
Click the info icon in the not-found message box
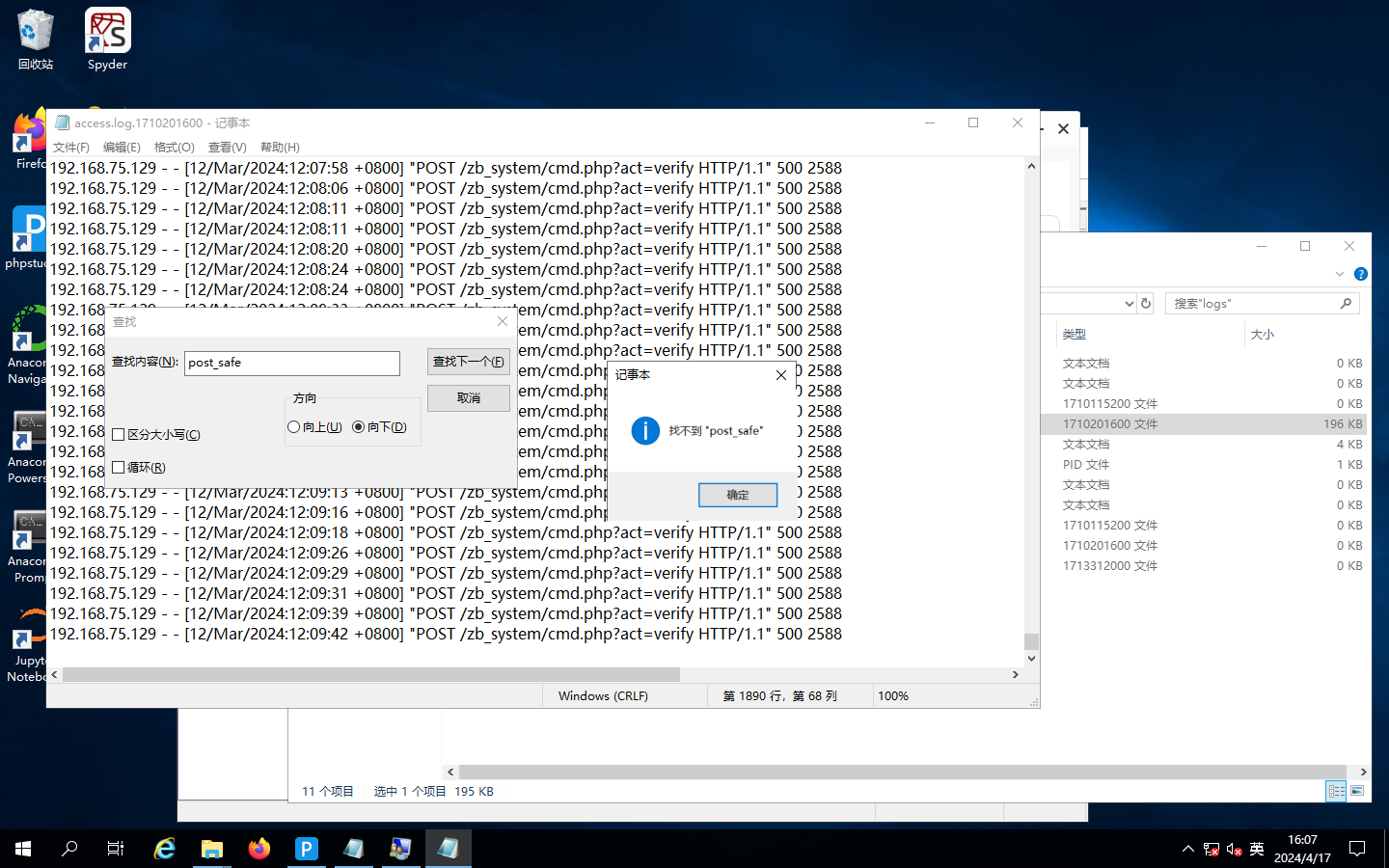point(645,431)
